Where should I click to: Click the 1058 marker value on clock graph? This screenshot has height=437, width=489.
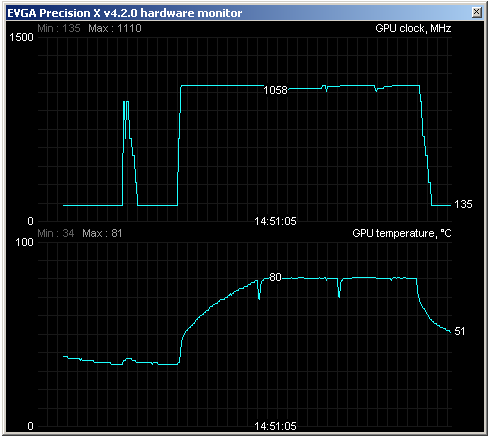[x=275, y=90]
